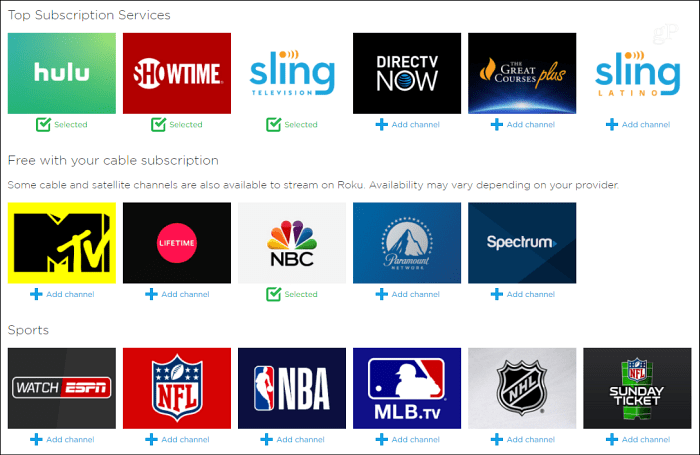This screenshot has height=455, width=700.
Task: Open the NHL channel tile
Action: click(522, 388)
